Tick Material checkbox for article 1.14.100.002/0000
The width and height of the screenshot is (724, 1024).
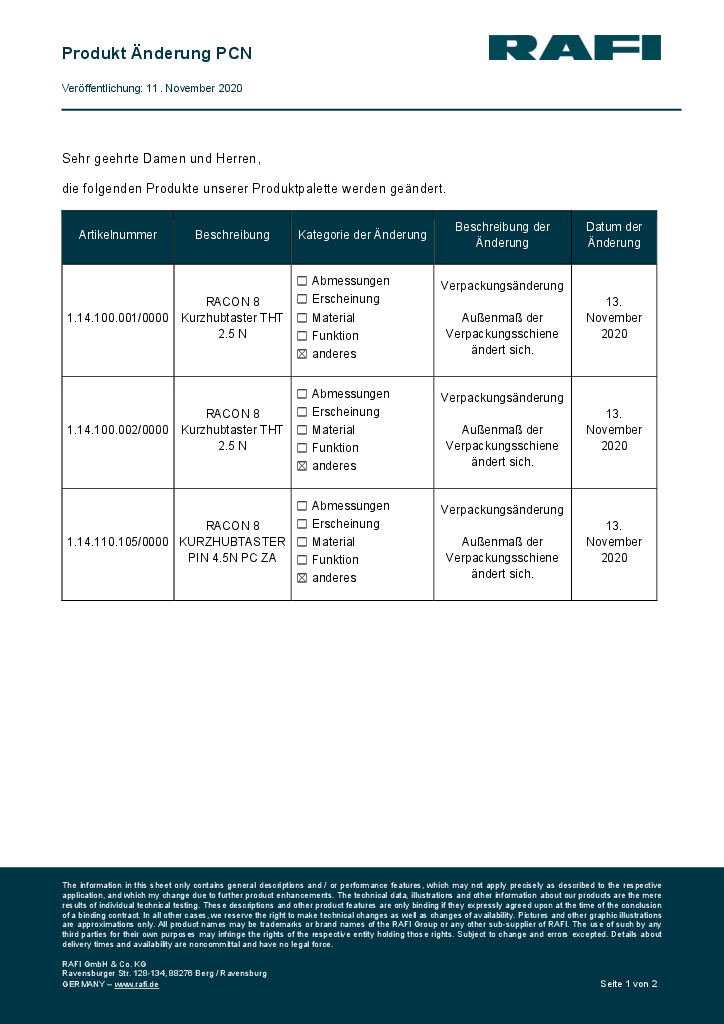click(x=302, y=430)
